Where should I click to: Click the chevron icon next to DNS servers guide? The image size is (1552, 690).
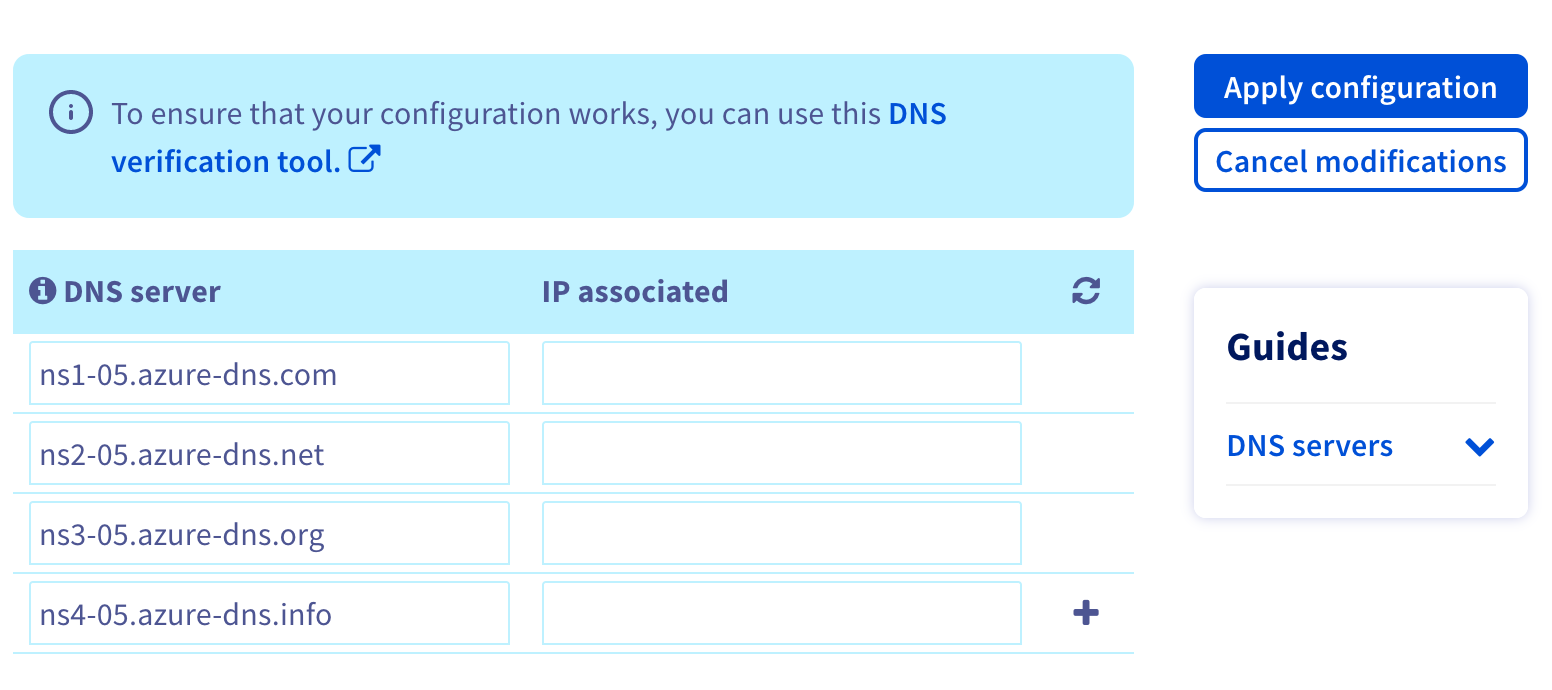pyautogui.click(x=1480, y=447)
